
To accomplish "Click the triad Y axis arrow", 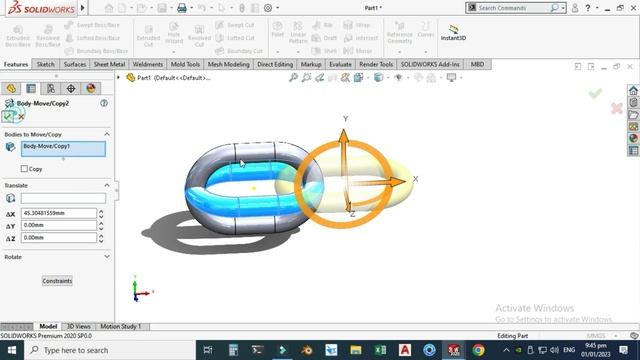I will [x=344, y=137].
